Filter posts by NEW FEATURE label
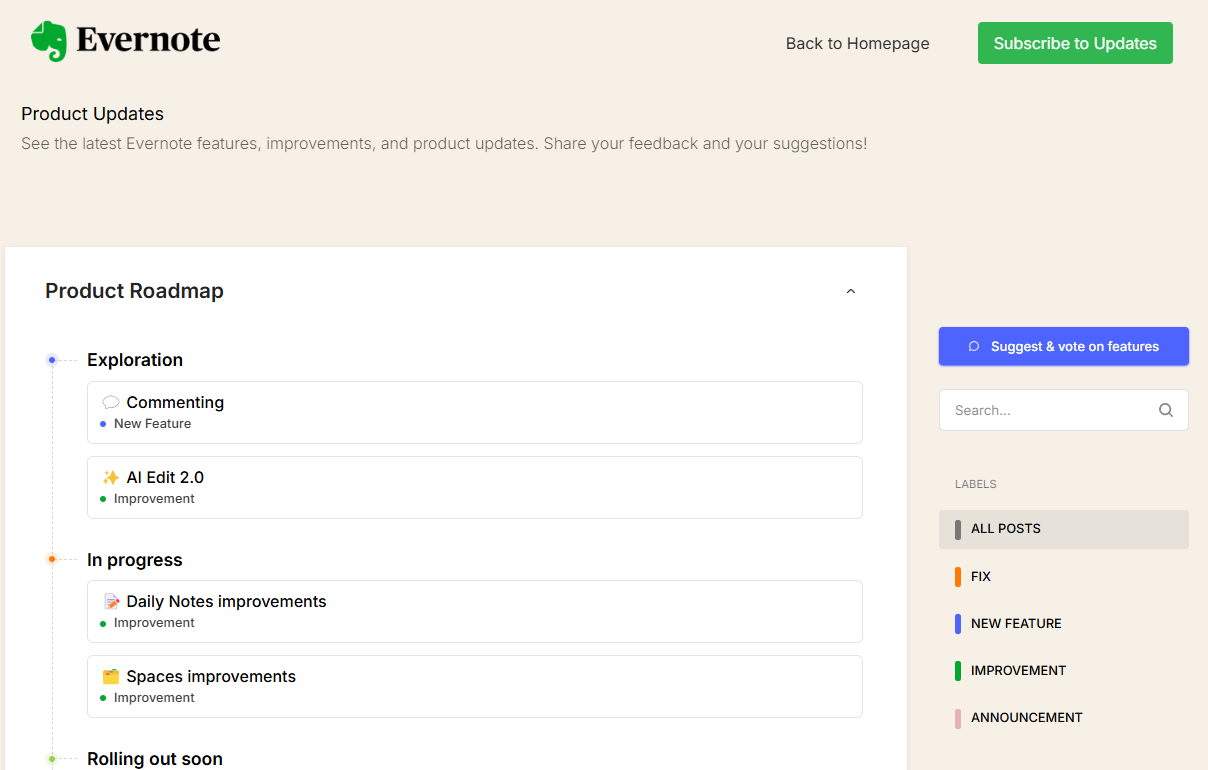This screenshot has height=770, width=1208. (x=1064, y=623)
